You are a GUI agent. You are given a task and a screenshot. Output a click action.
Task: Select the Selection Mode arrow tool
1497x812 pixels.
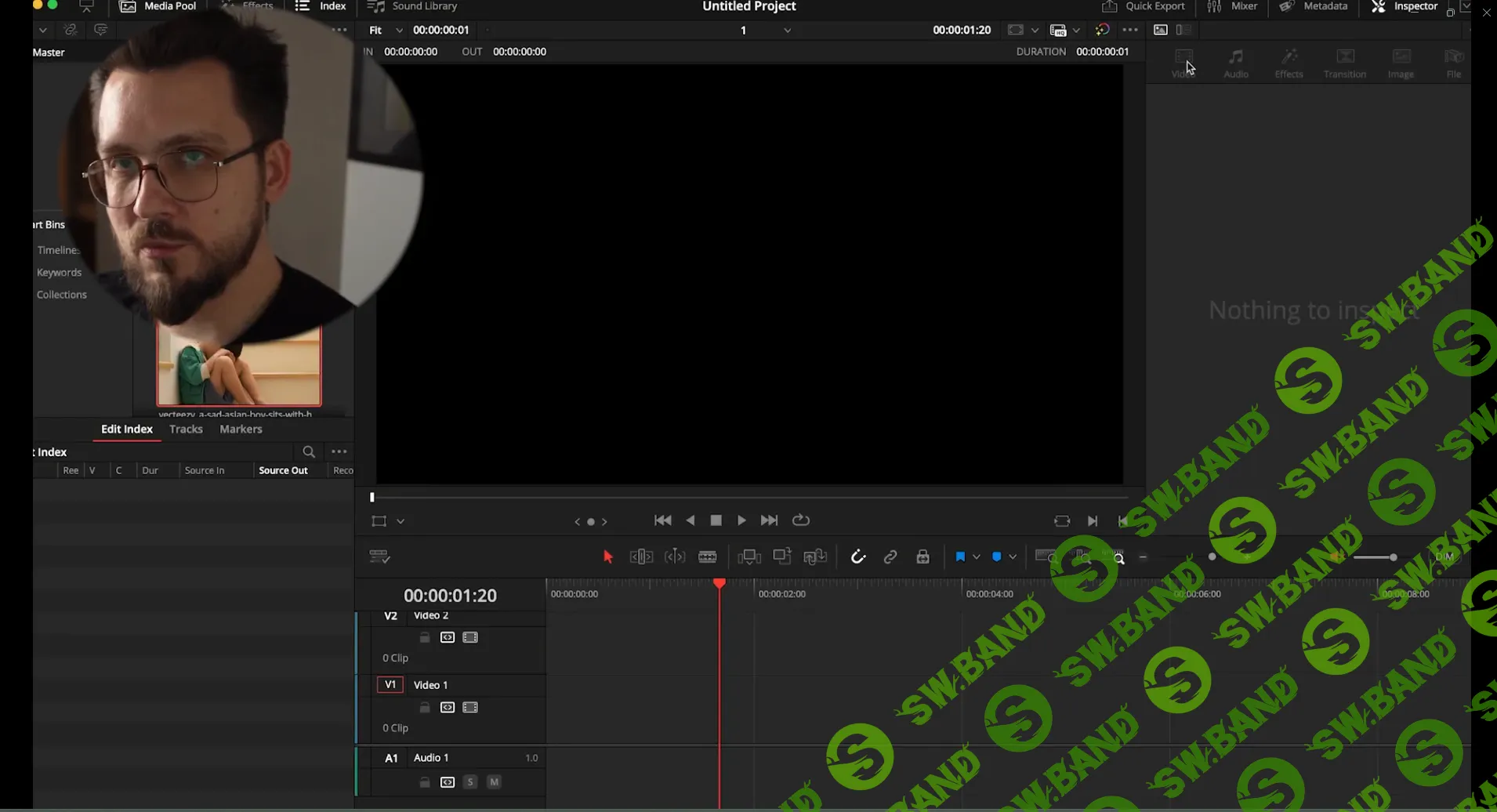pos(608,556)
